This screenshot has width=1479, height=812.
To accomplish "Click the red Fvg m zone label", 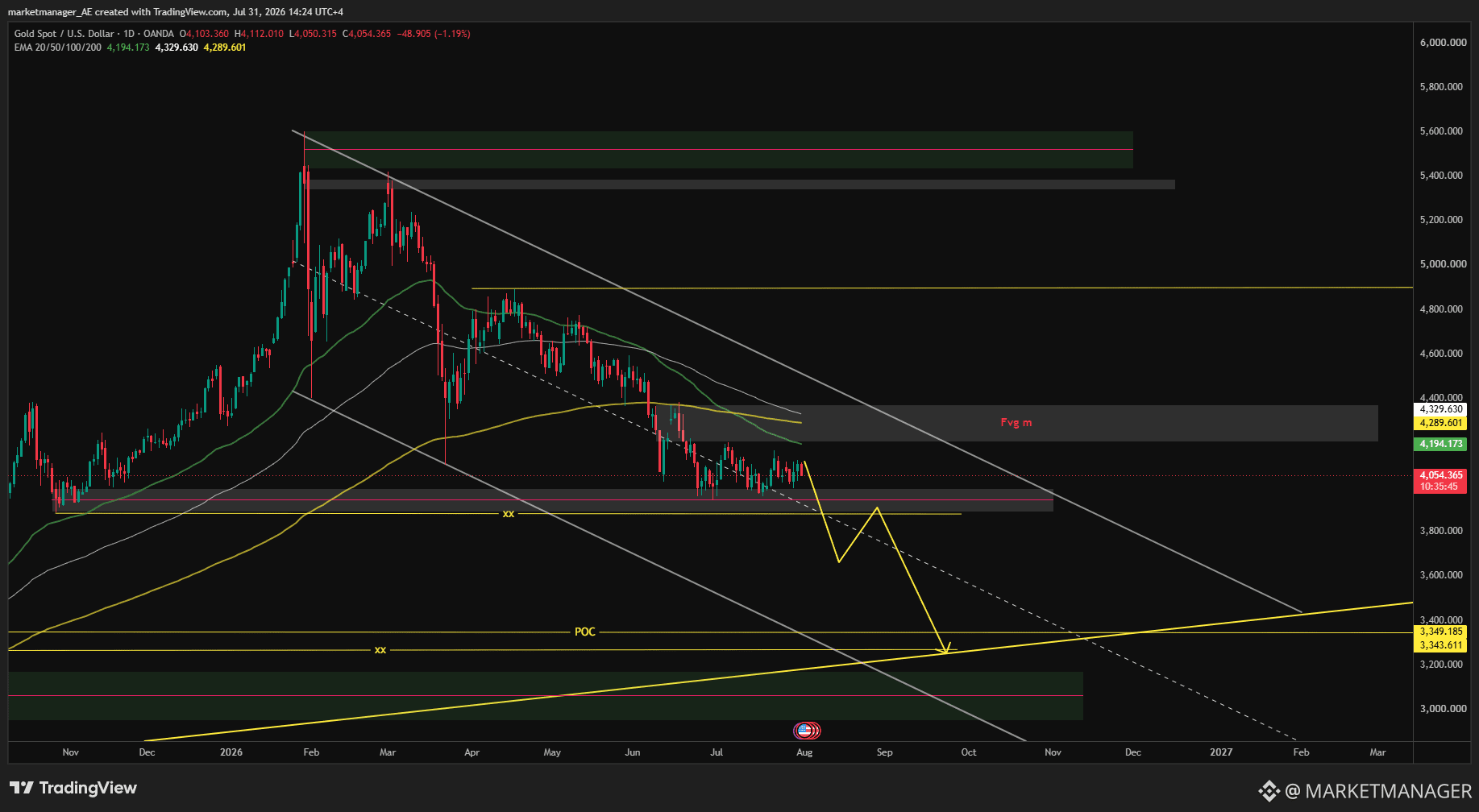I will point(1016,422).
